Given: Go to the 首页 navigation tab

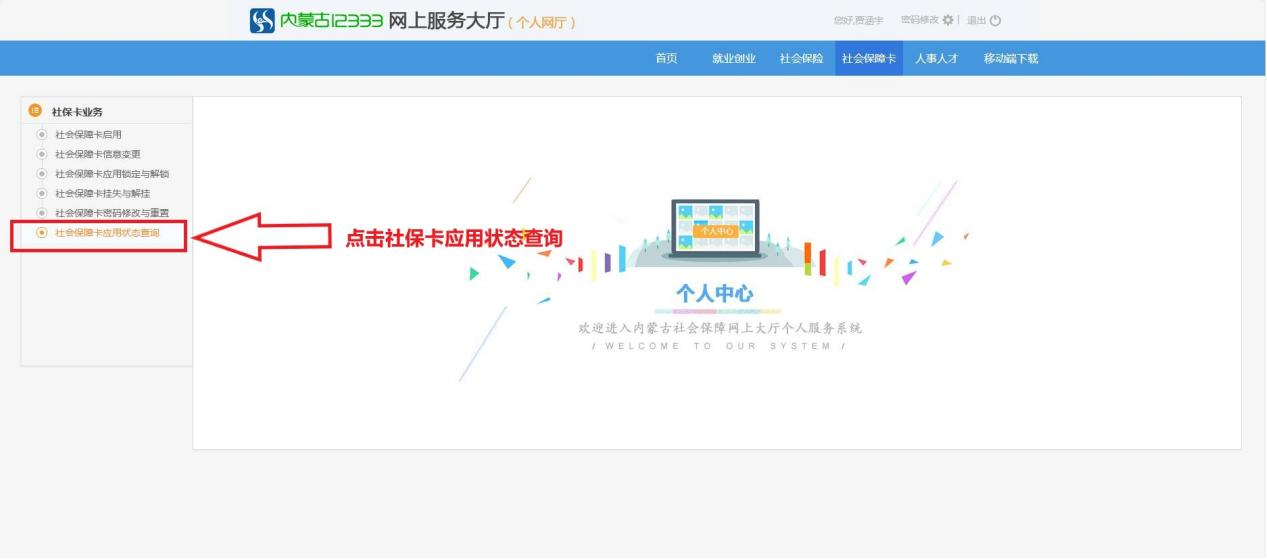Looking at the screenshot, I should point(666,58).
